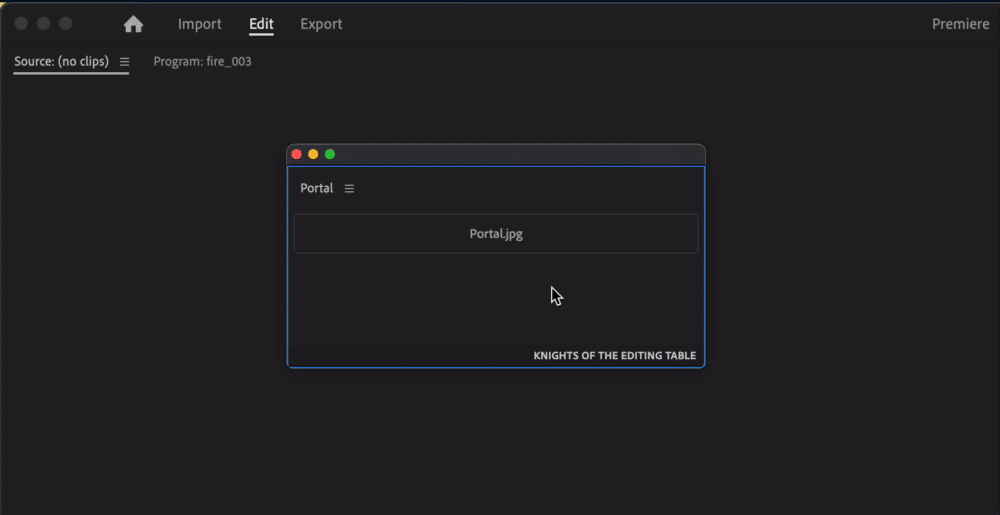
Task: Click the main window gray zoom button
Action: click(x=66, y=23)
